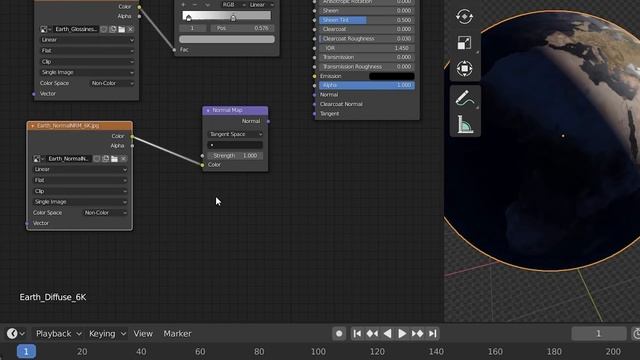
Task: Open an image file for the Earth_Glossiness node
Action: 122,29
